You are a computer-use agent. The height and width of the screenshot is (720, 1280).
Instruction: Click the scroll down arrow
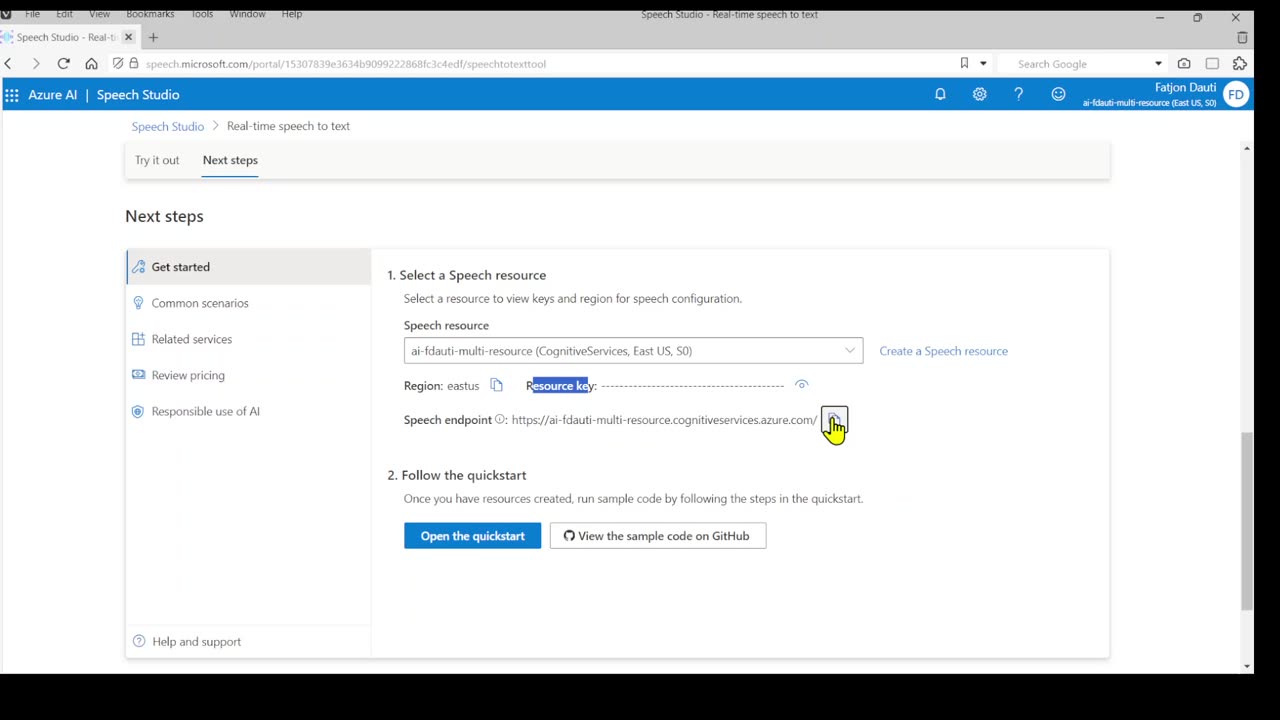pyautogui.click(x=1246, y=666)
